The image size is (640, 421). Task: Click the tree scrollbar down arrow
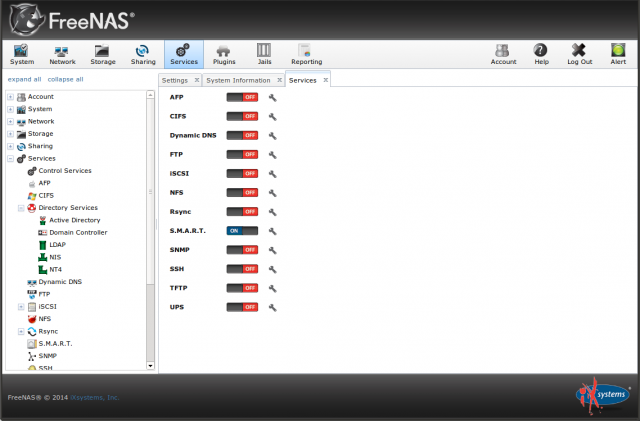point(151,366)
